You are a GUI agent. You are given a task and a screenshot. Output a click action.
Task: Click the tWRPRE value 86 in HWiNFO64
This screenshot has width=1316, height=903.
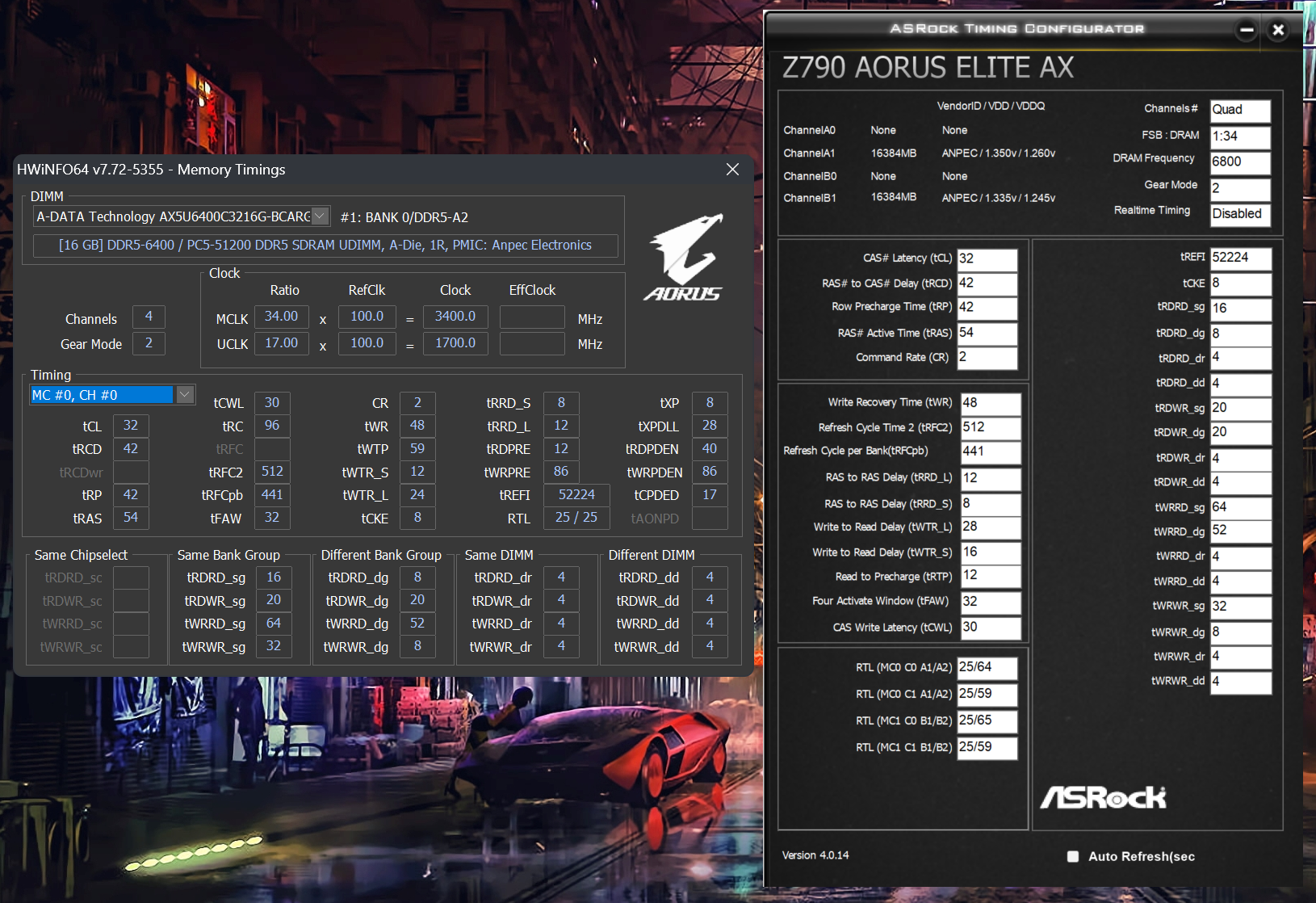click(561, 472)
